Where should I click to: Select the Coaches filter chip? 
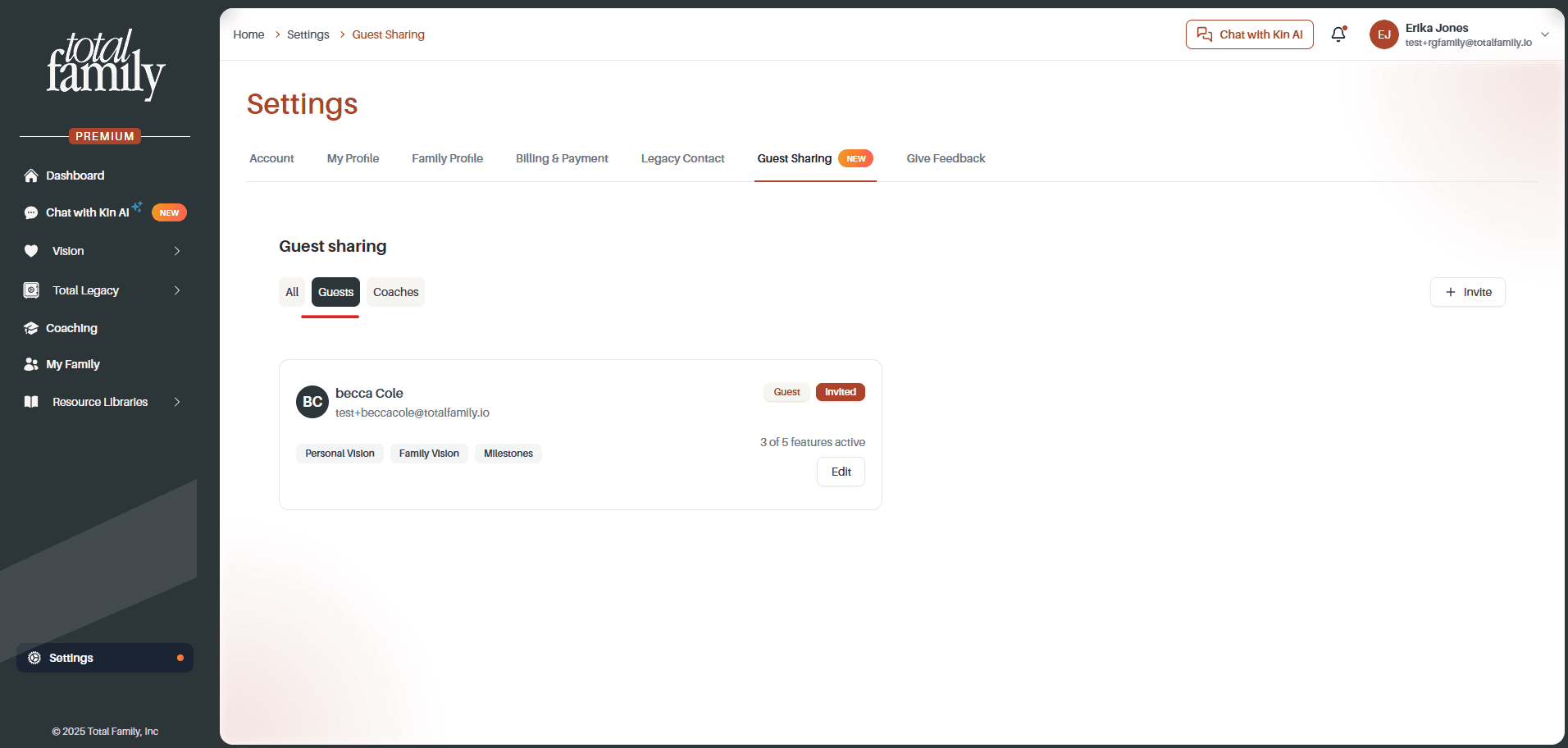395,292
